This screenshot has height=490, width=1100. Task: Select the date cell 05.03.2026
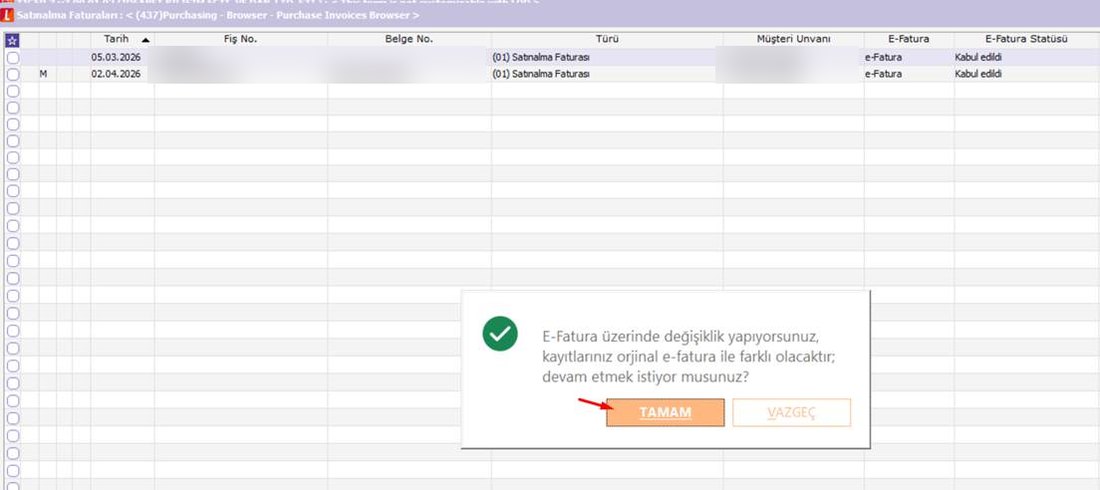click(x=116, y=58)
